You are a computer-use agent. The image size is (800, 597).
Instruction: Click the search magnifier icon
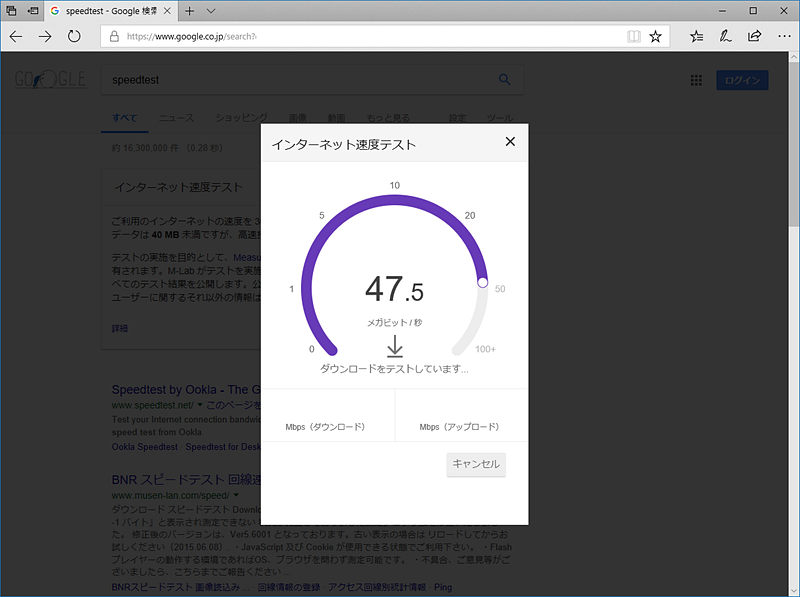click(505, 79)
